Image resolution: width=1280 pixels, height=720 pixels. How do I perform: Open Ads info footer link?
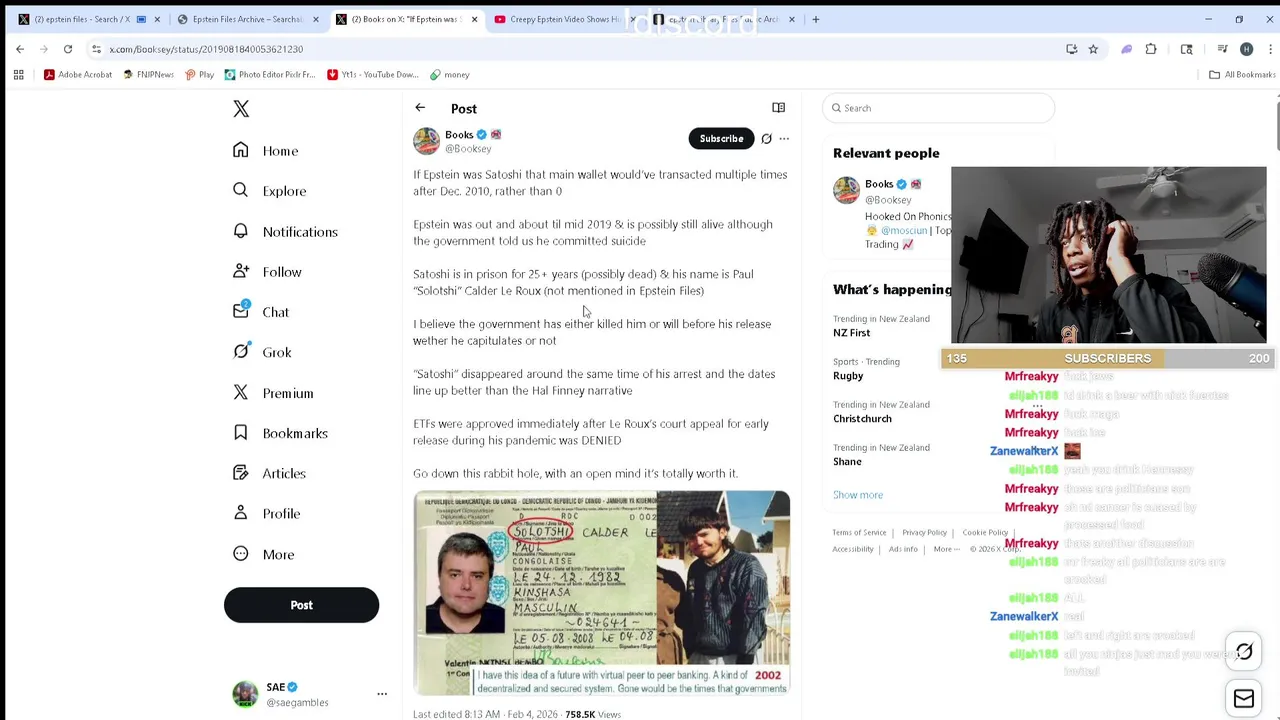tap(903, 549)
